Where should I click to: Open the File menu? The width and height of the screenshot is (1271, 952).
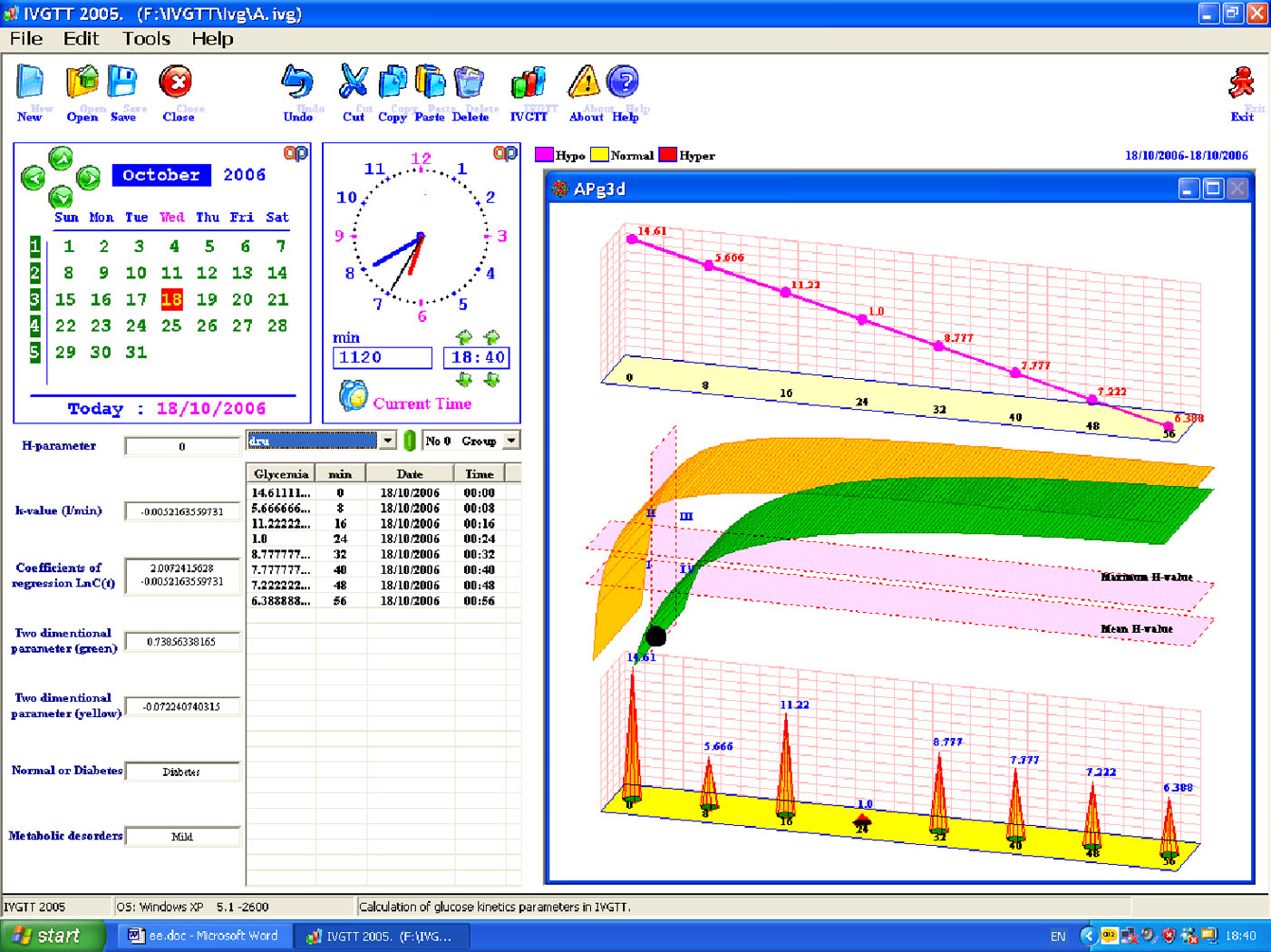26,39
